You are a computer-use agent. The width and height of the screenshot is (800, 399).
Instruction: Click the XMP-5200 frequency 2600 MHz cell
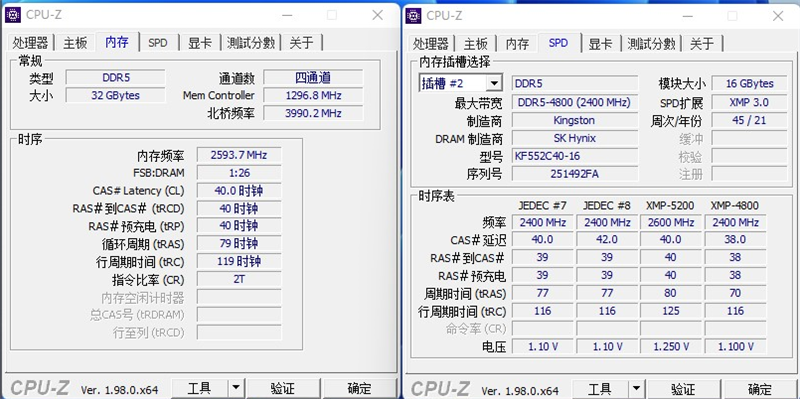click(x=670, y=222)
